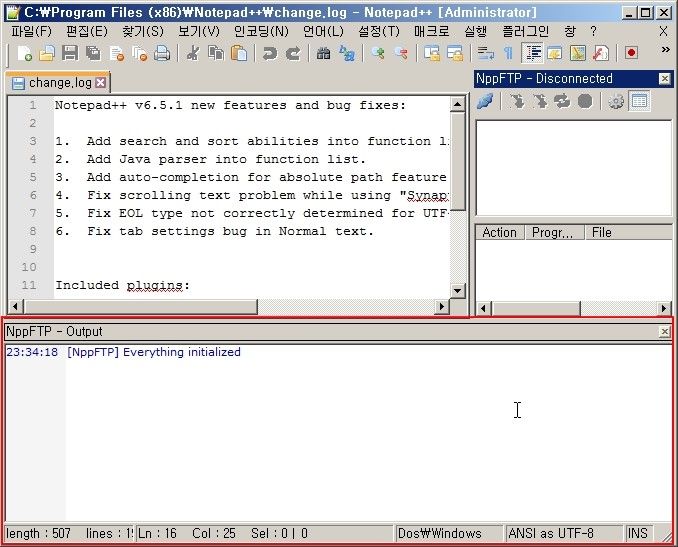
Task: Open the Replace dialog icon
Action: (x=347, y=53)
